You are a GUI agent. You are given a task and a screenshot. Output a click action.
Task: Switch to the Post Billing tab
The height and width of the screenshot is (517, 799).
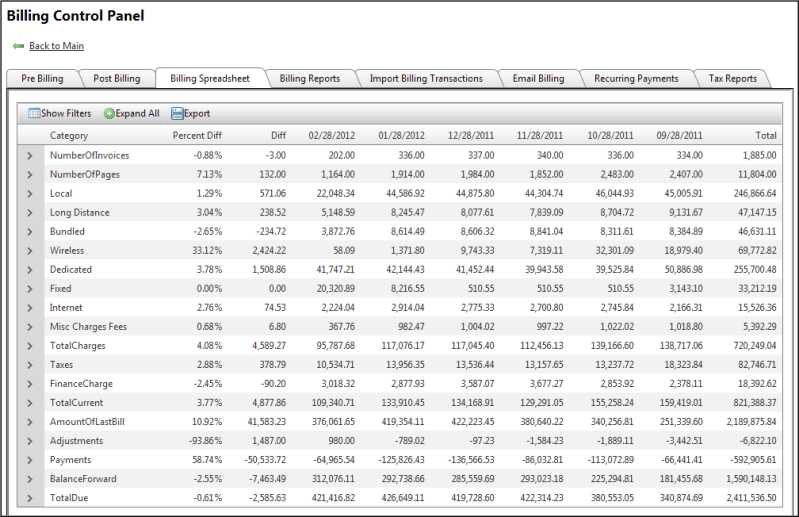[x=117, y=78]
